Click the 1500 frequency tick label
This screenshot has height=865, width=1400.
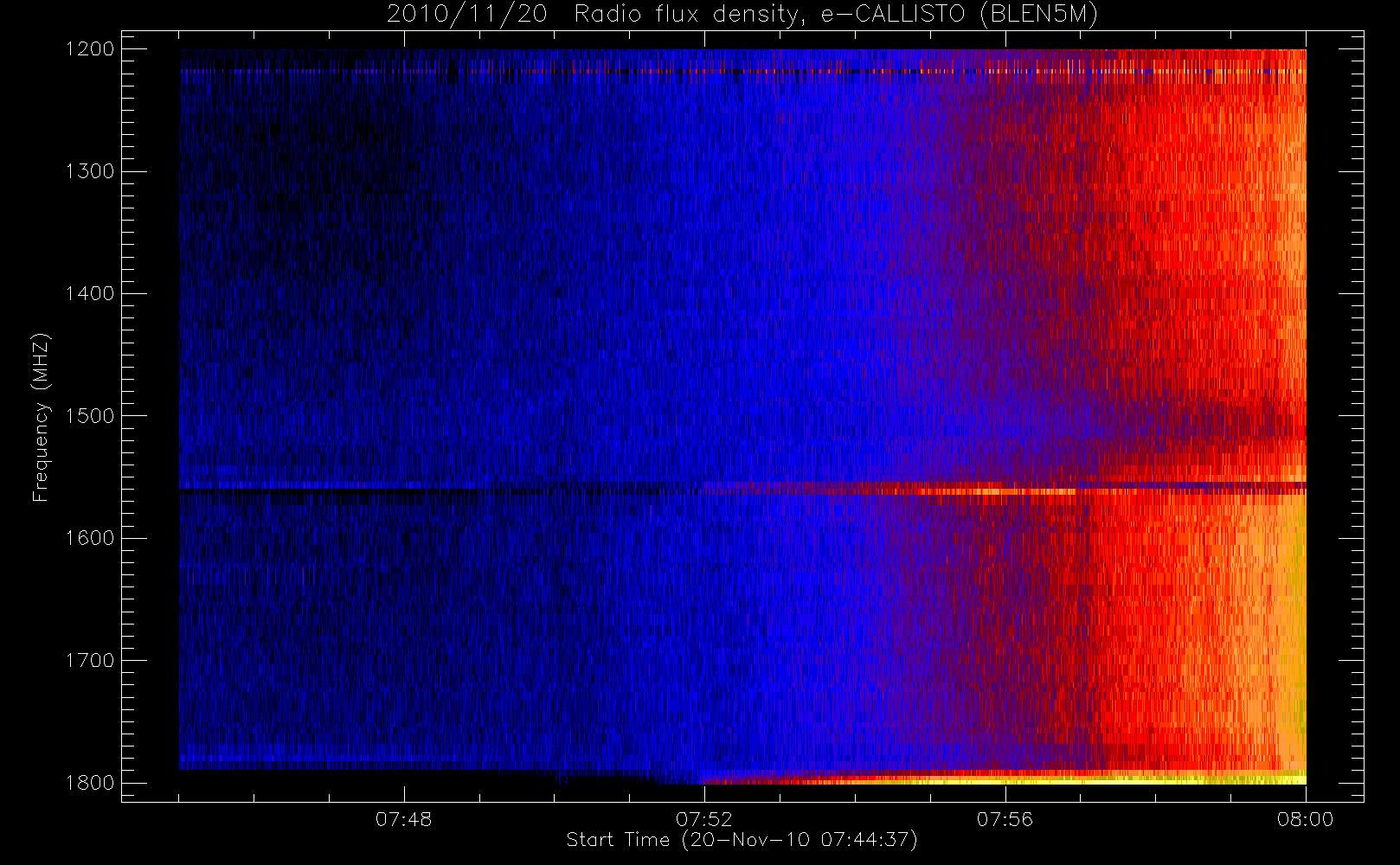click(90, 416)
